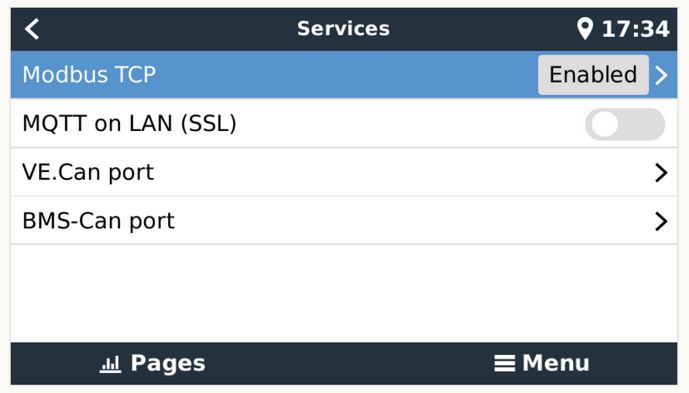Click the Pages bar-chart icon
The width and height of the screenshot is (689, 393).
(x=110, y=364)
